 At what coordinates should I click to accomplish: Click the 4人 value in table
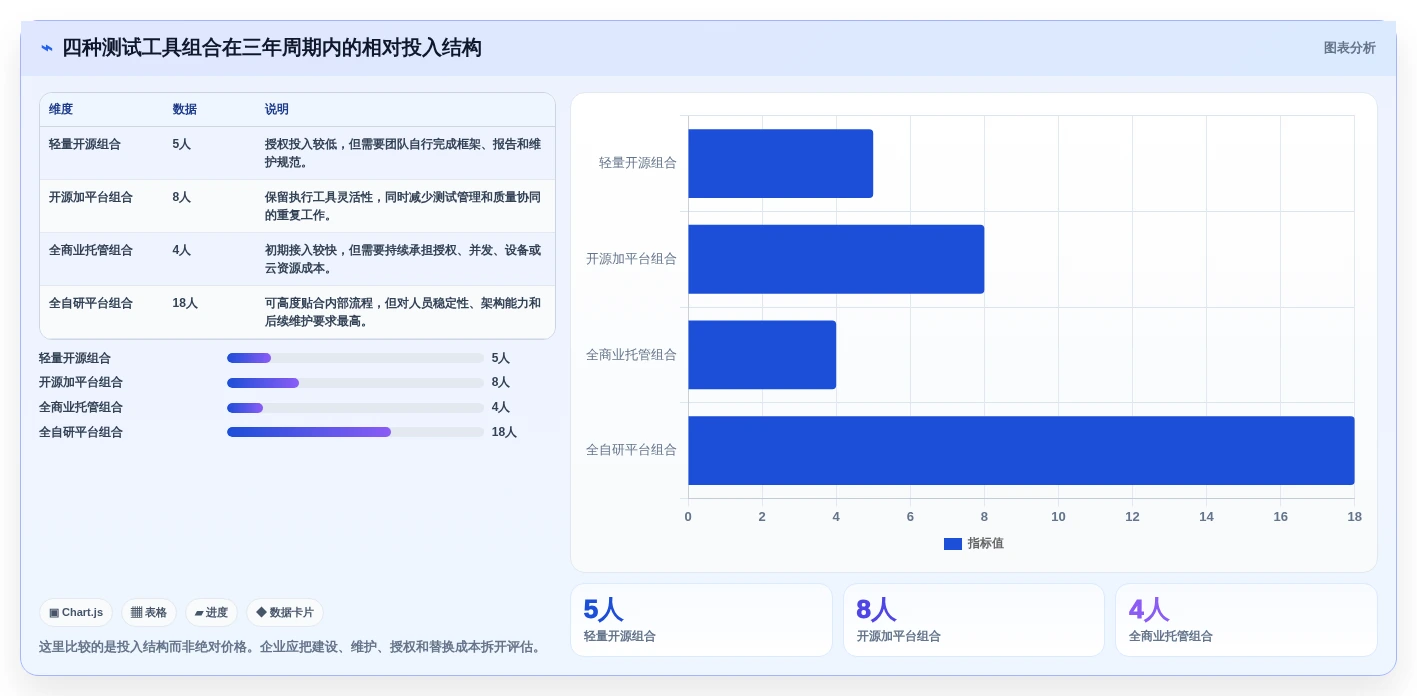point(181,250)
